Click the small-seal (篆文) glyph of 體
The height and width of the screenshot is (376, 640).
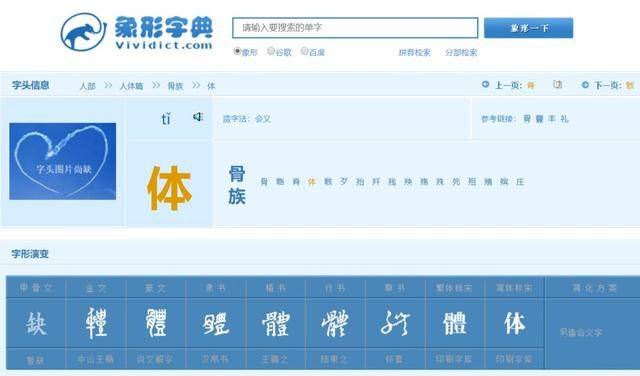coord(156,323)
